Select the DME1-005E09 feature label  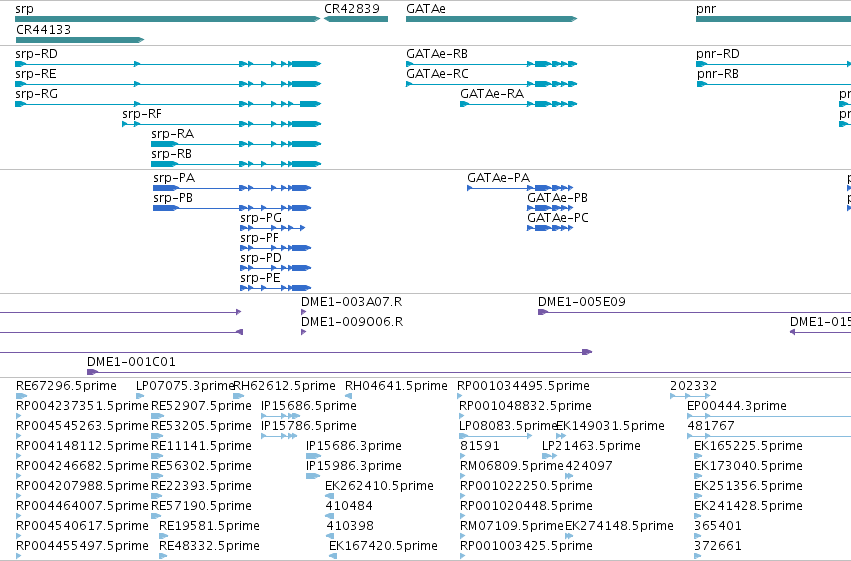coord(582,302)
